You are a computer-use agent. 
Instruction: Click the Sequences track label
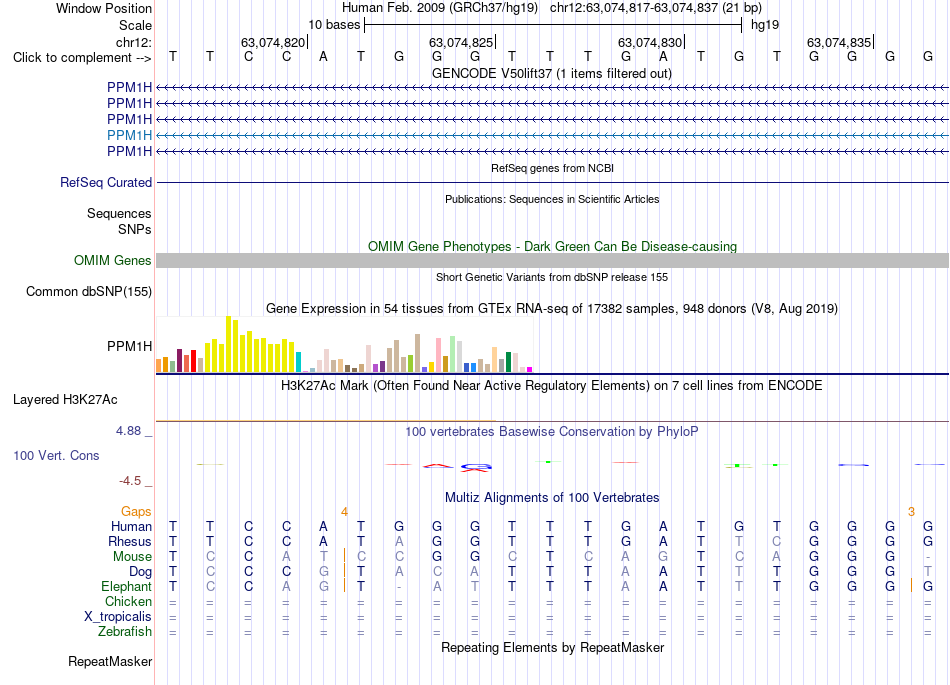coord(119,213)
